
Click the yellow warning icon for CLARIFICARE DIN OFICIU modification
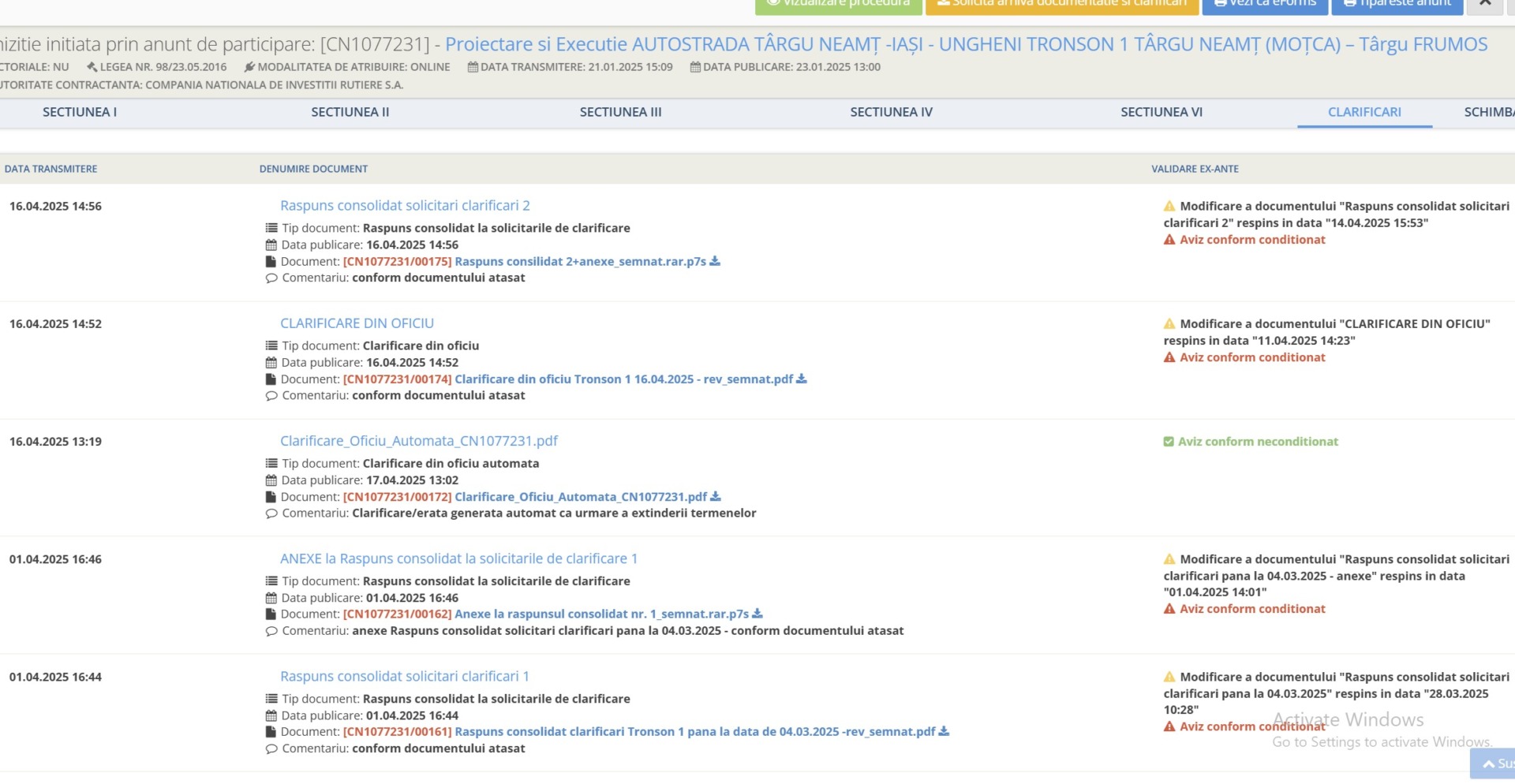click(x=1169, y=323)
